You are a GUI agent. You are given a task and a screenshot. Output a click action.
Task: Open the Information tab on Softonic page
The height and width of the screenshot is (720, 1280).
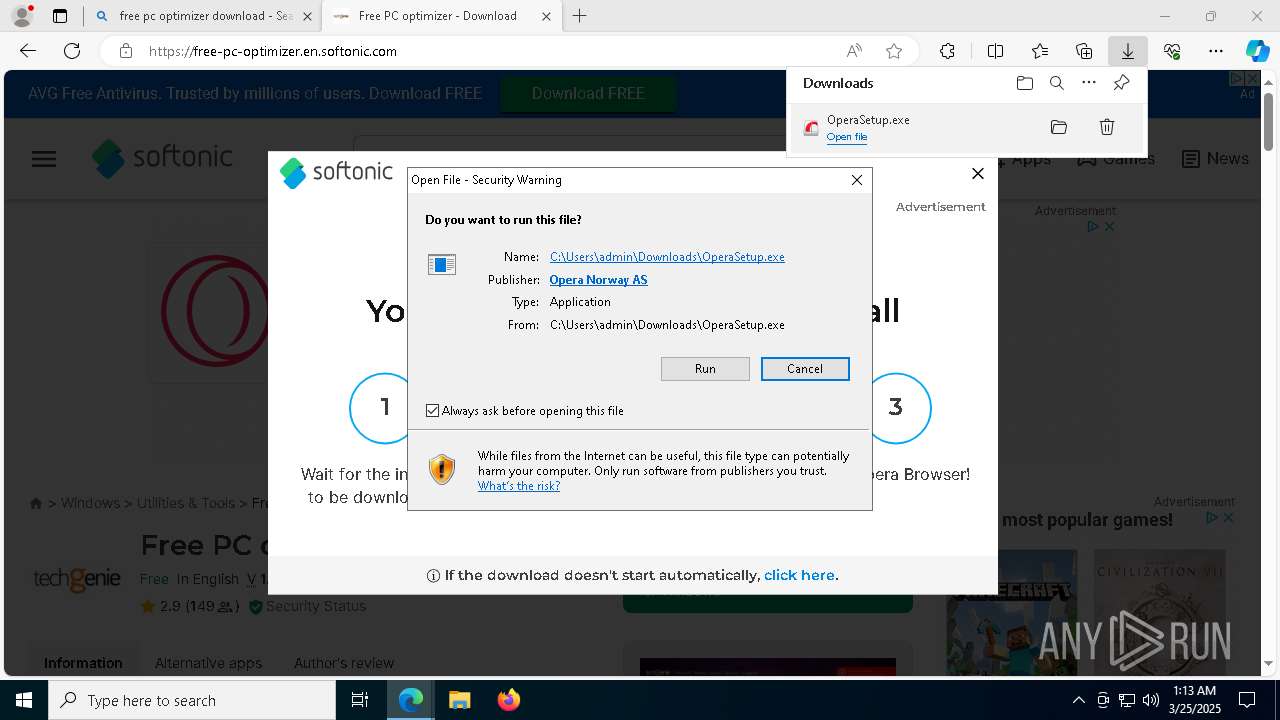point(83,663)
